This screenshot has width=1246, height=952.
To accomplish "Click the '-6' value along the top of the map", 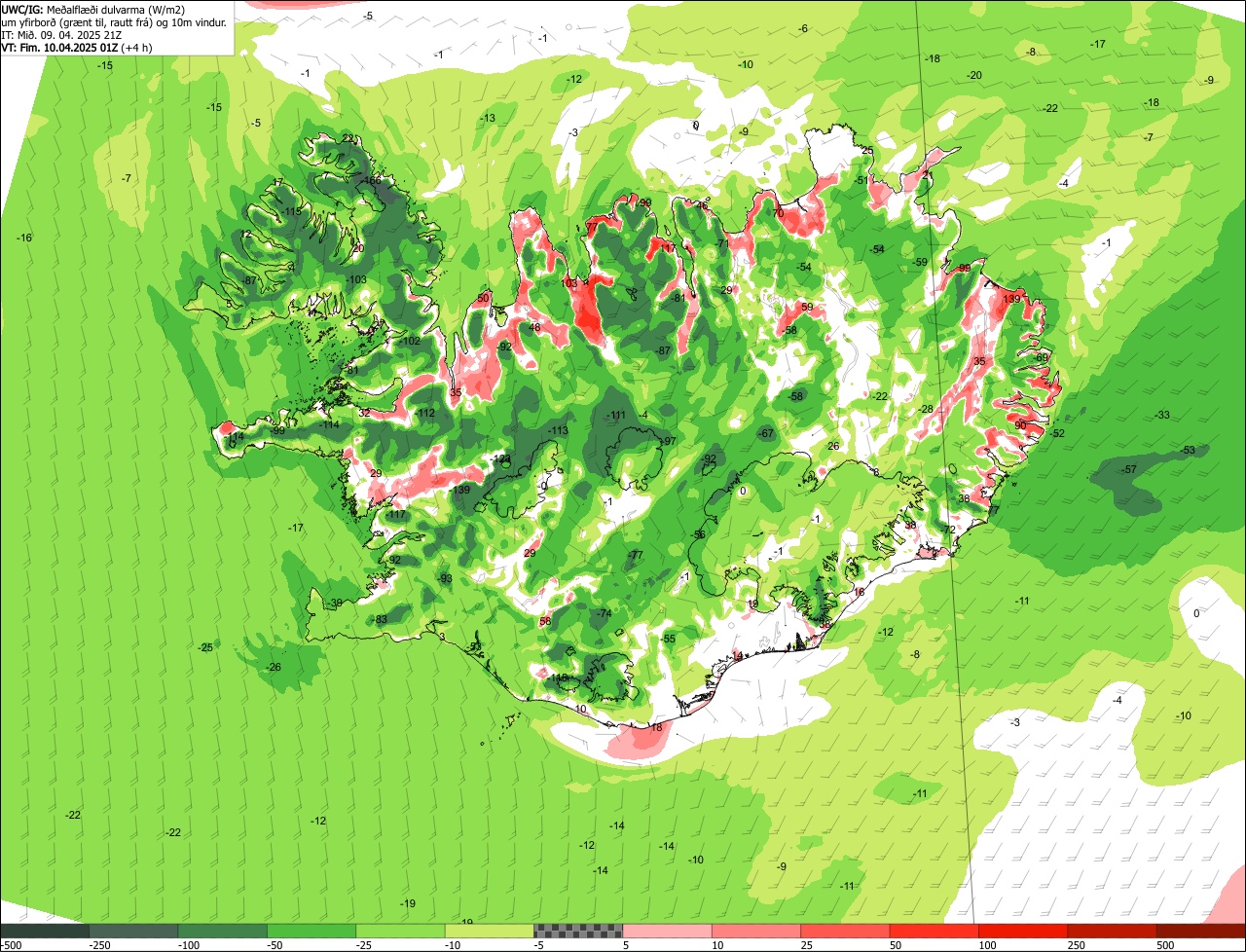I will point(803,29).
